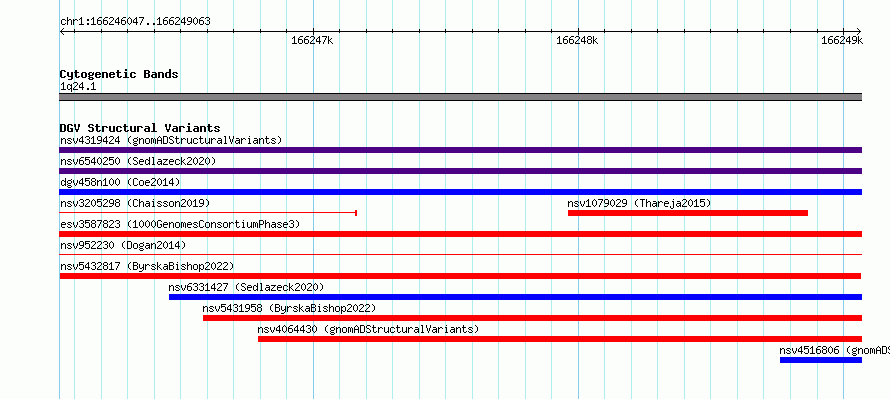The width and height of the screenshot is (890, 399).
Task: Click the nsv5432817 red variant bar
Action: 460,276
